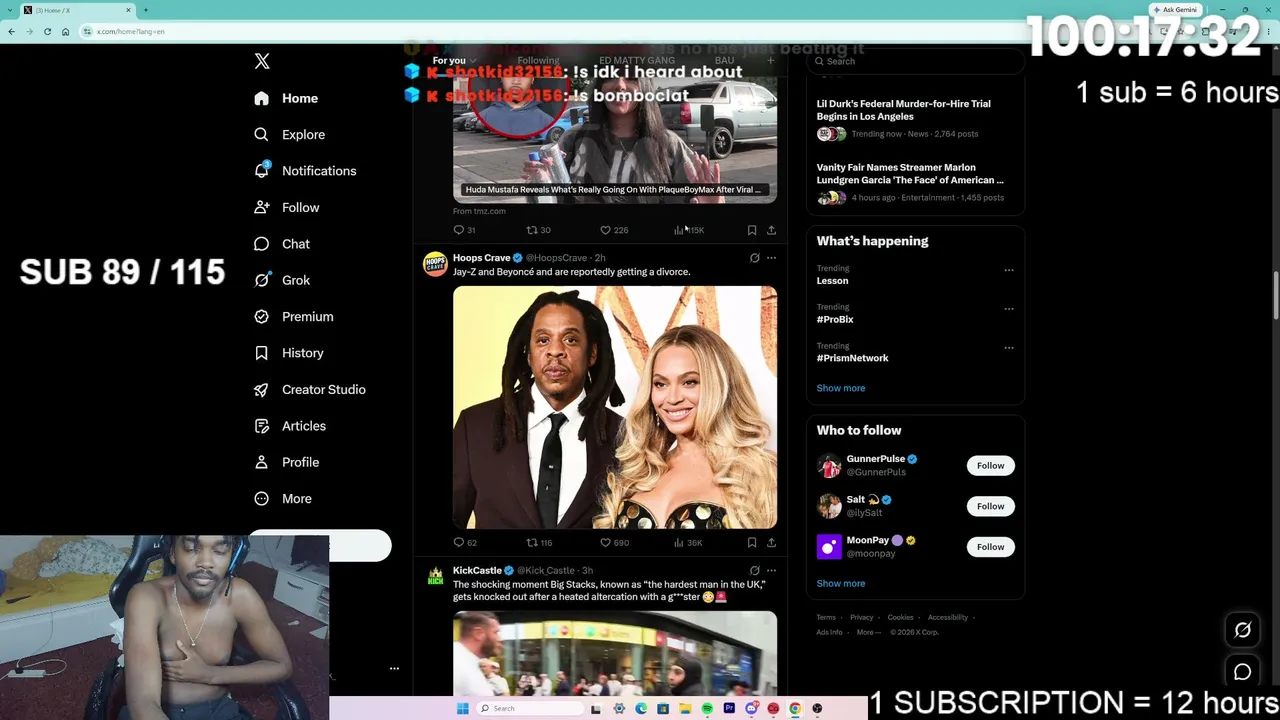Go to Home in the sidebar
This screenshot has height=720, width=1280.
point(286,98)
